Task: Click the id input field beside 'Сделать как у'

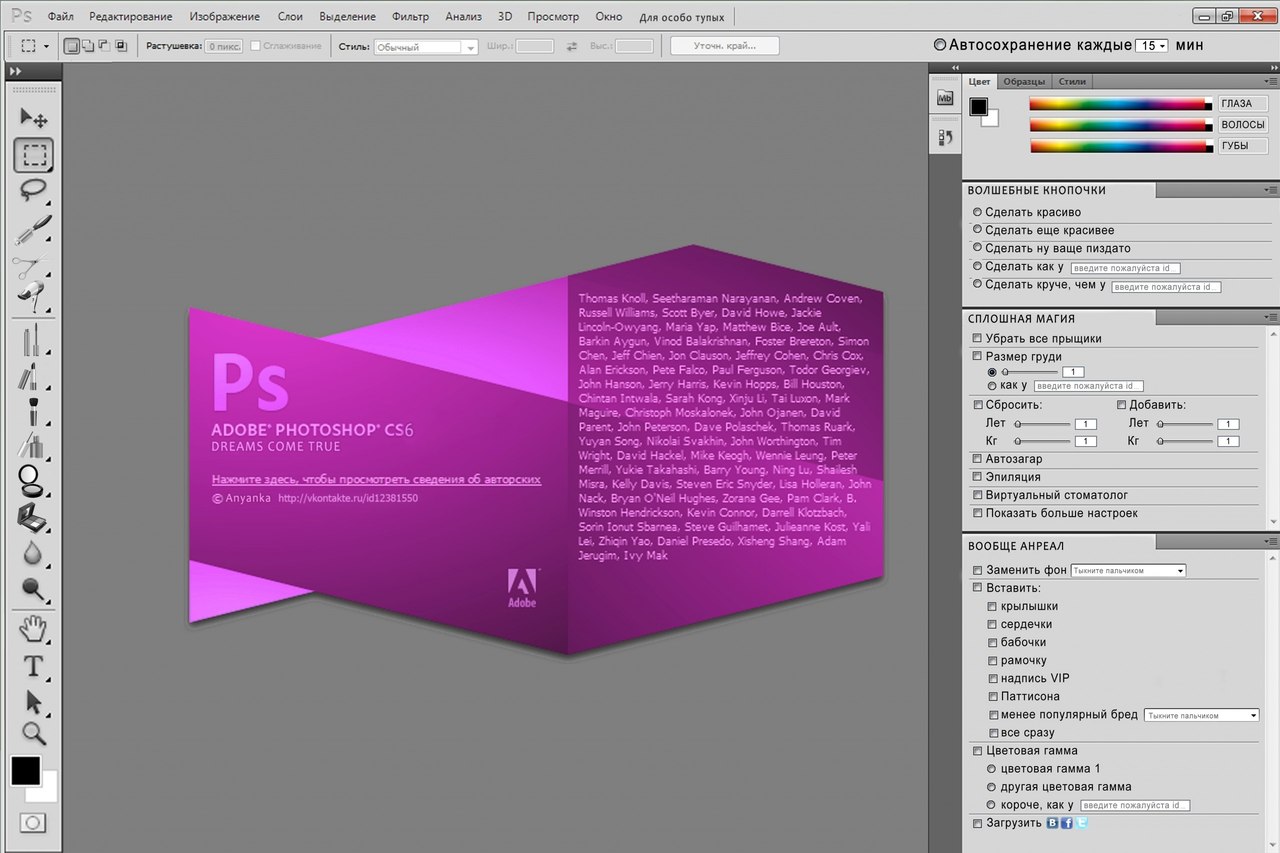Action: click(x=1125, y=268)
